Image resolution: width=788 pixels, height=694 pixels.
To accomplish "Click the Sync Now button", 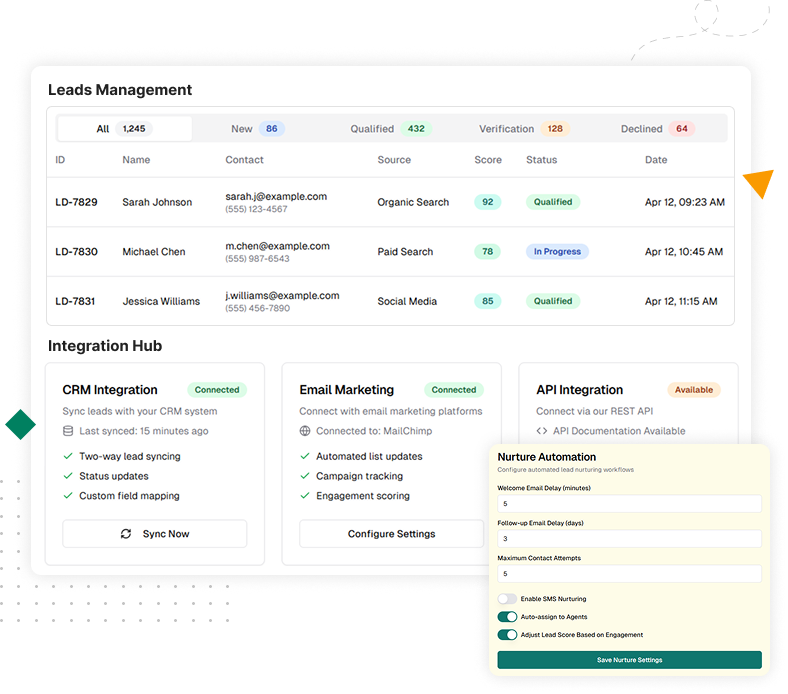I will pos(155,535).
